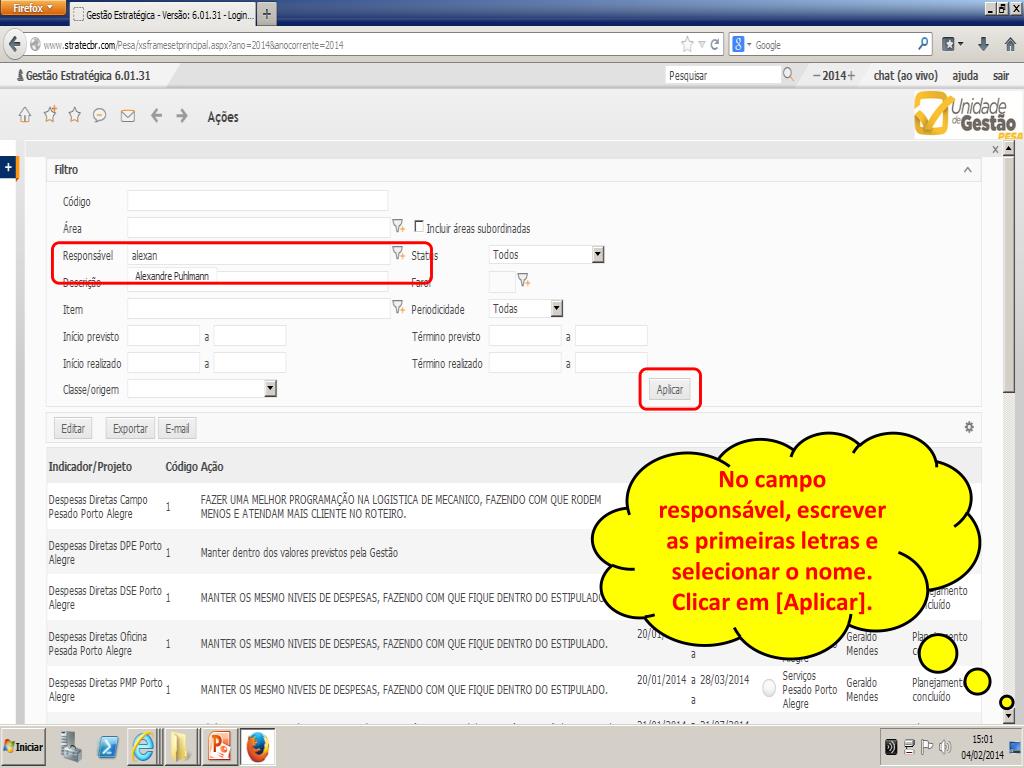Open PowerPoint from the taskbar
The width and height of the screenshot is (1024, 768).
tap(220, 746)
